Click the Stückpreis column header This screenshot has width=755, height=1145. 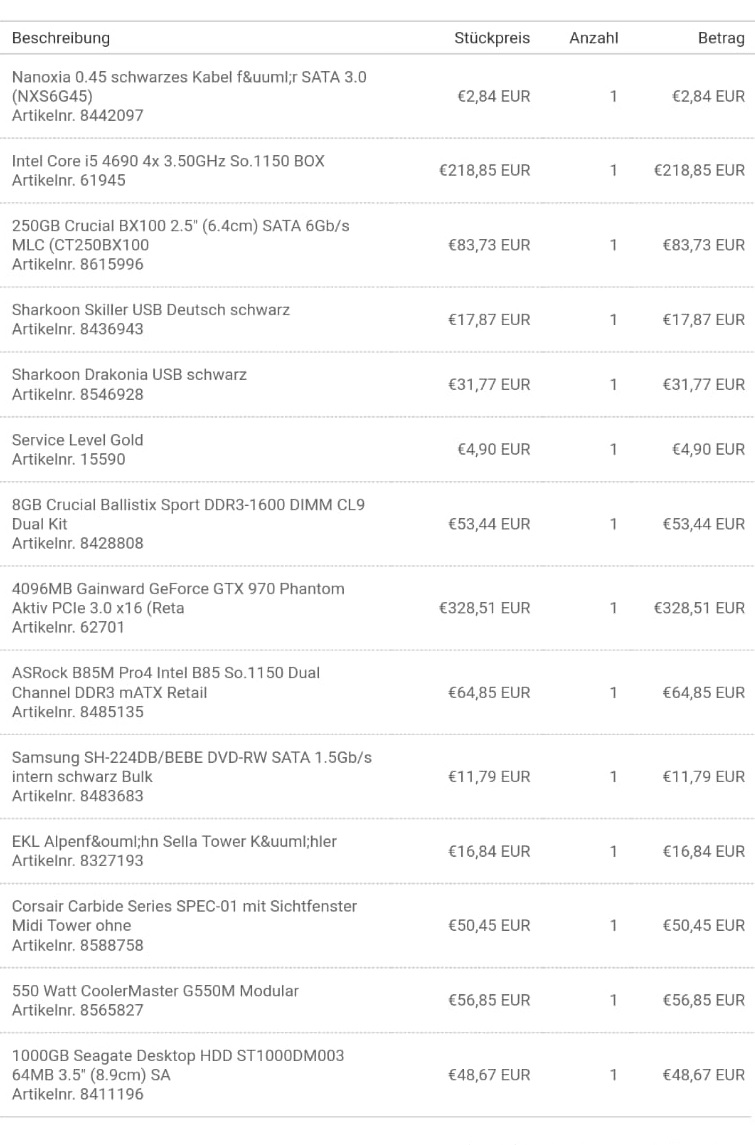coord(492,38)
